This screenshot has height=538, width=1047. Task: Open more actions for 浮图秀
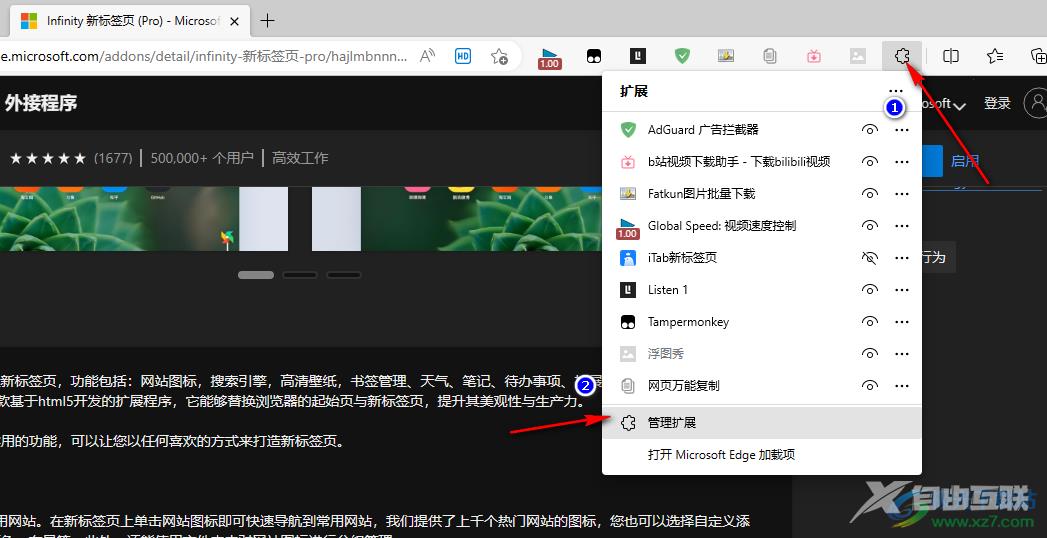pos(901,354)
